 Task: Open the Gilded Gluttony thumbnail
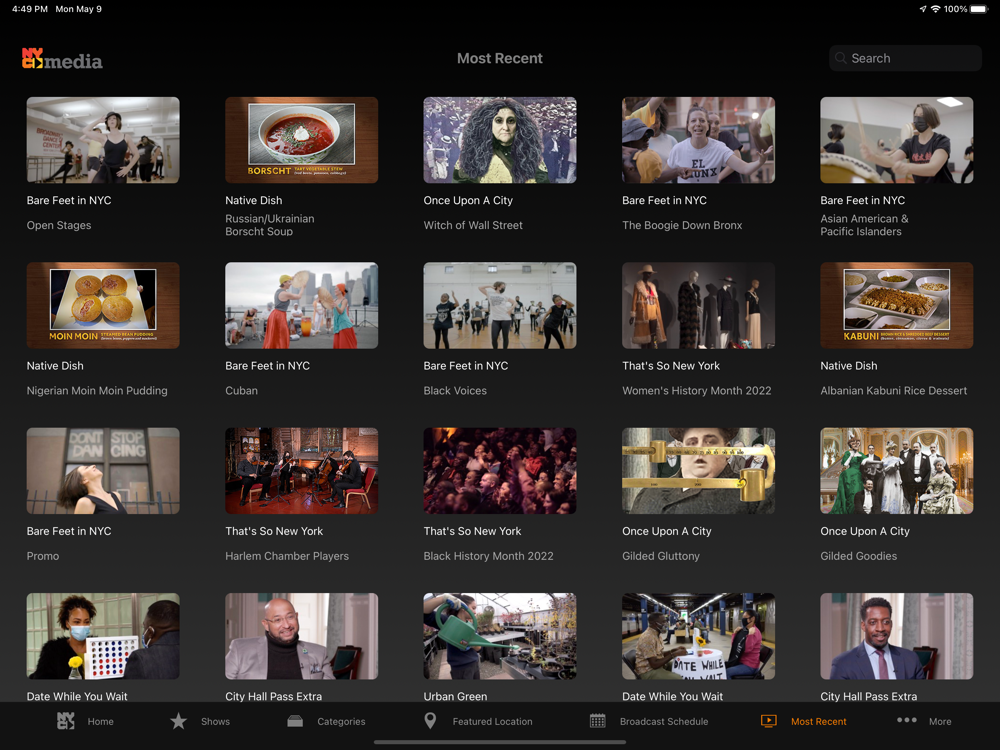pyautogui.click(x=698, y=471)
